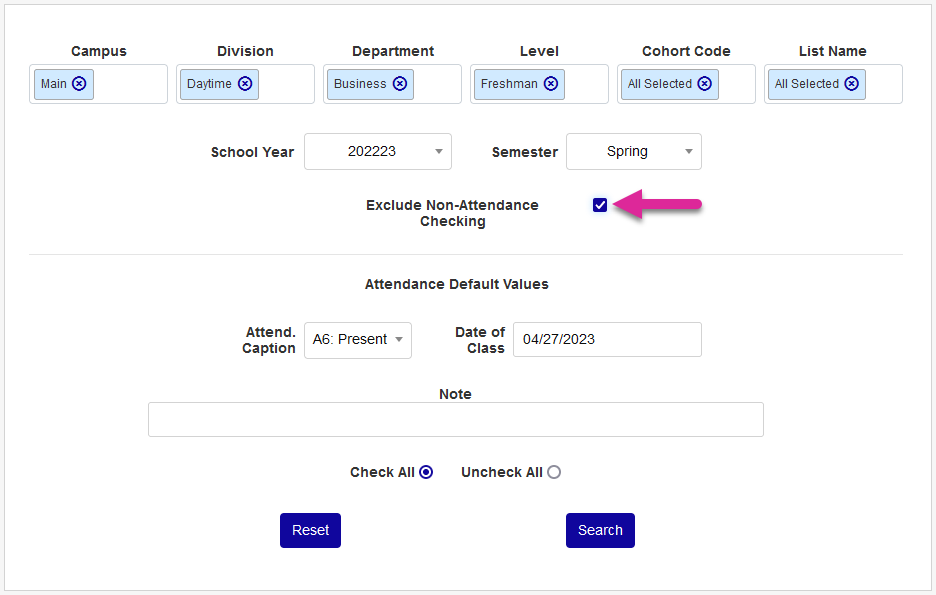This screenshot has height=595, width=936.
Task: Focus the Note text field
Action: 455,420
